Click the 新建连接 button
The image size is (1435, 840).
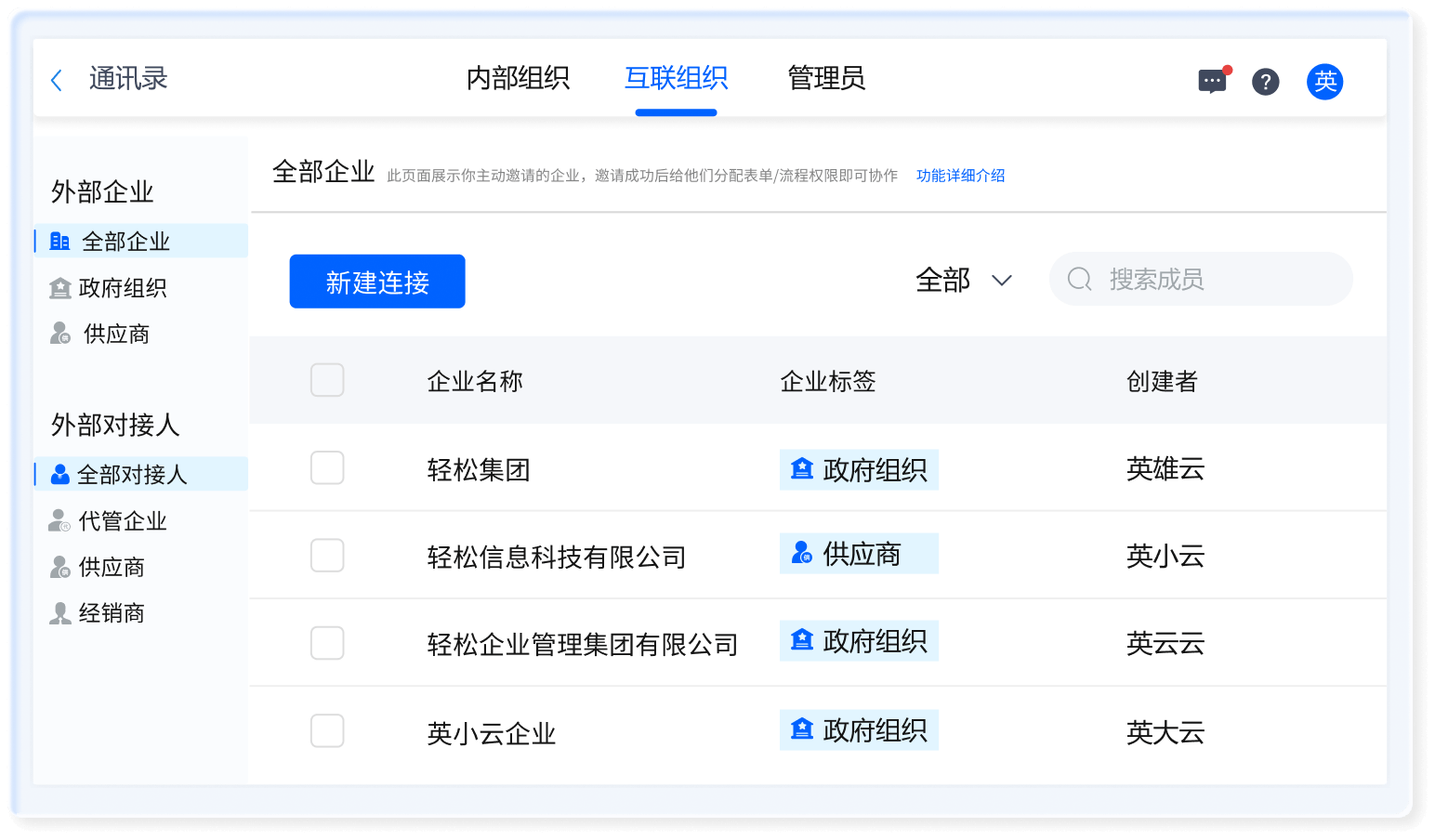pyautogui.click(x=377, y=282)
